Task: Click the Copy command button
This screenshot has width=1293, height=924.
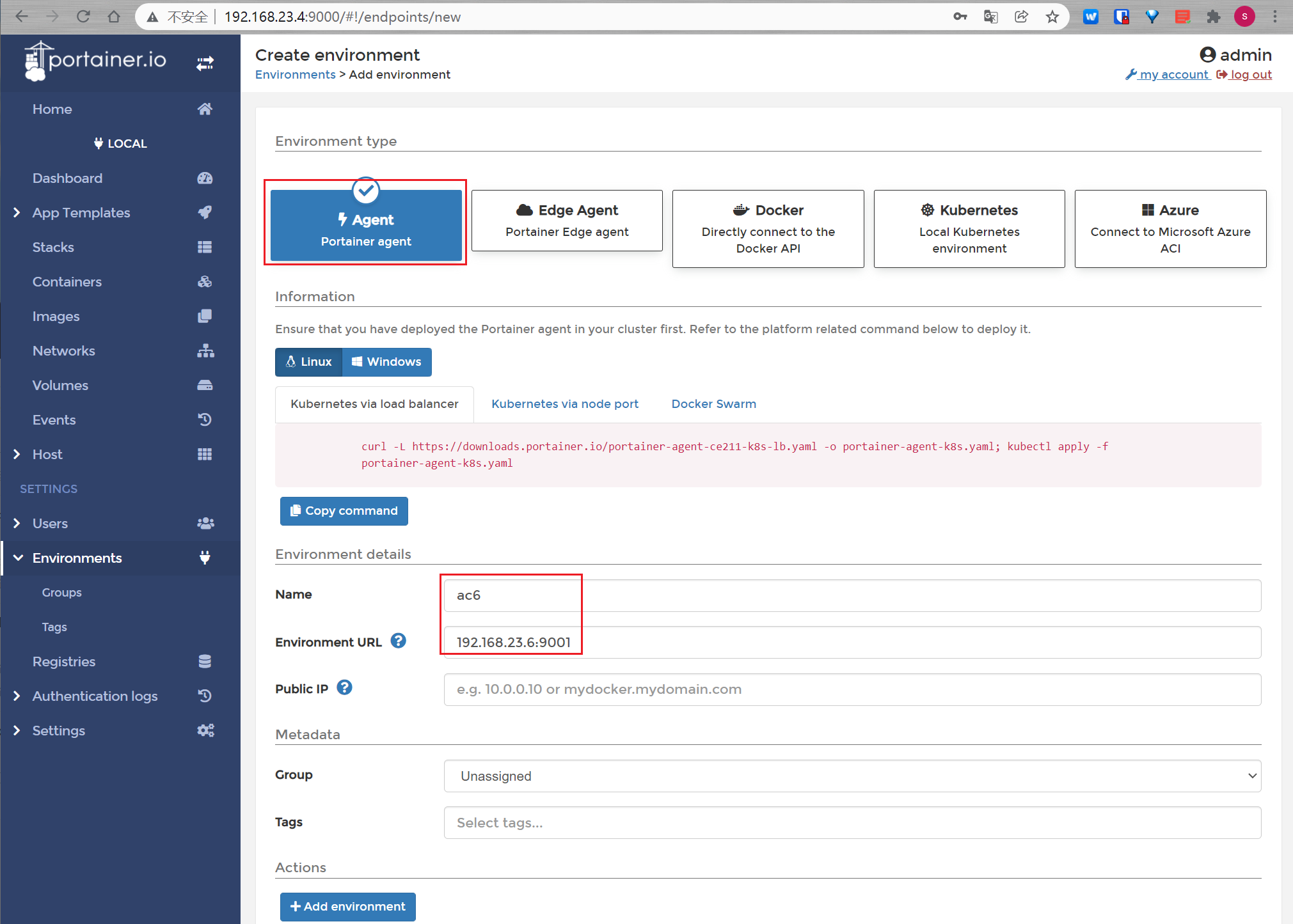Action: [x=344, y=511]
